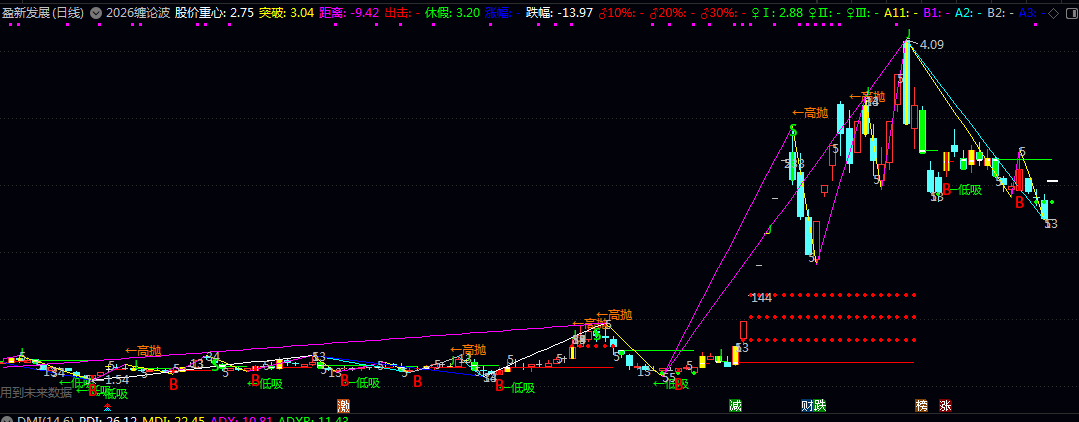Screen dimensions: 1079x422
Task: Click the 用到未来数据 warning text
Action: tap(34, 393)
